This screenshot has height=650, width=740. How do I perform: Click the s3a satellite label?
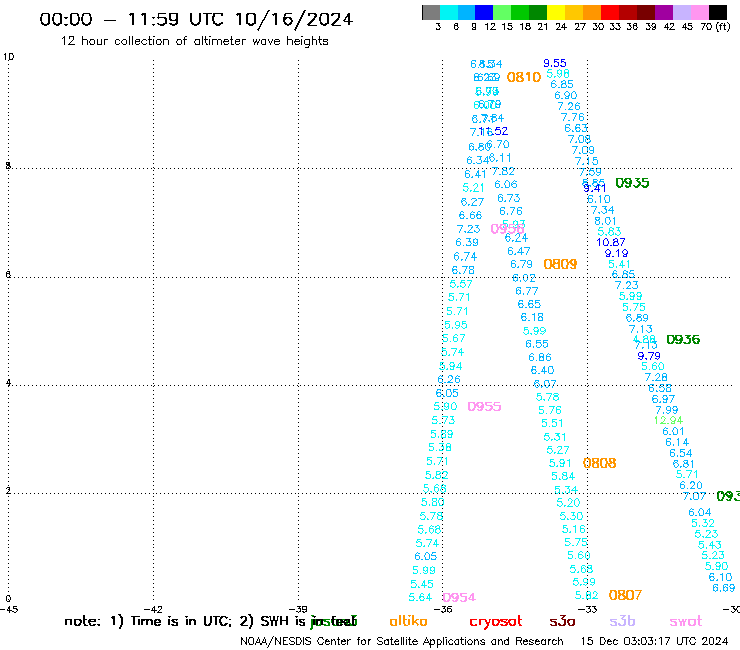(562, 621)
